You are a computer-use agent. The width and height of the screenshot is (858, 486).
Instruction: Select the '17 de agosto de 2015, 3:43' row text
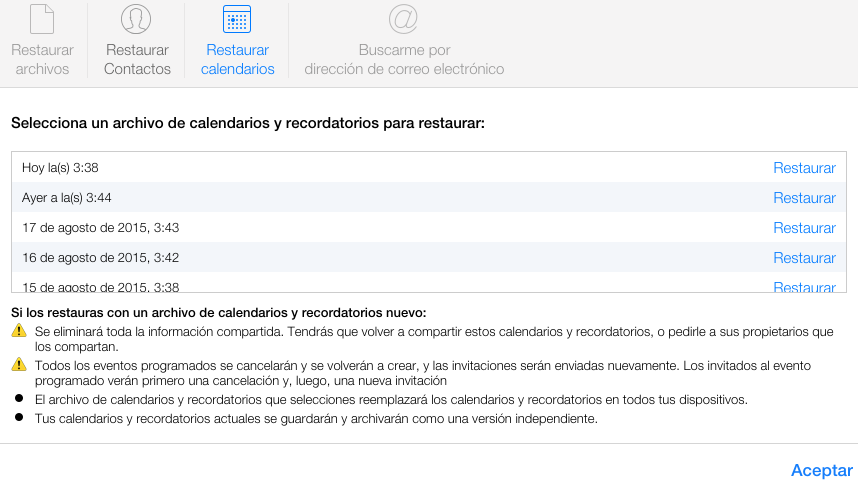click(x=100, y=228)
